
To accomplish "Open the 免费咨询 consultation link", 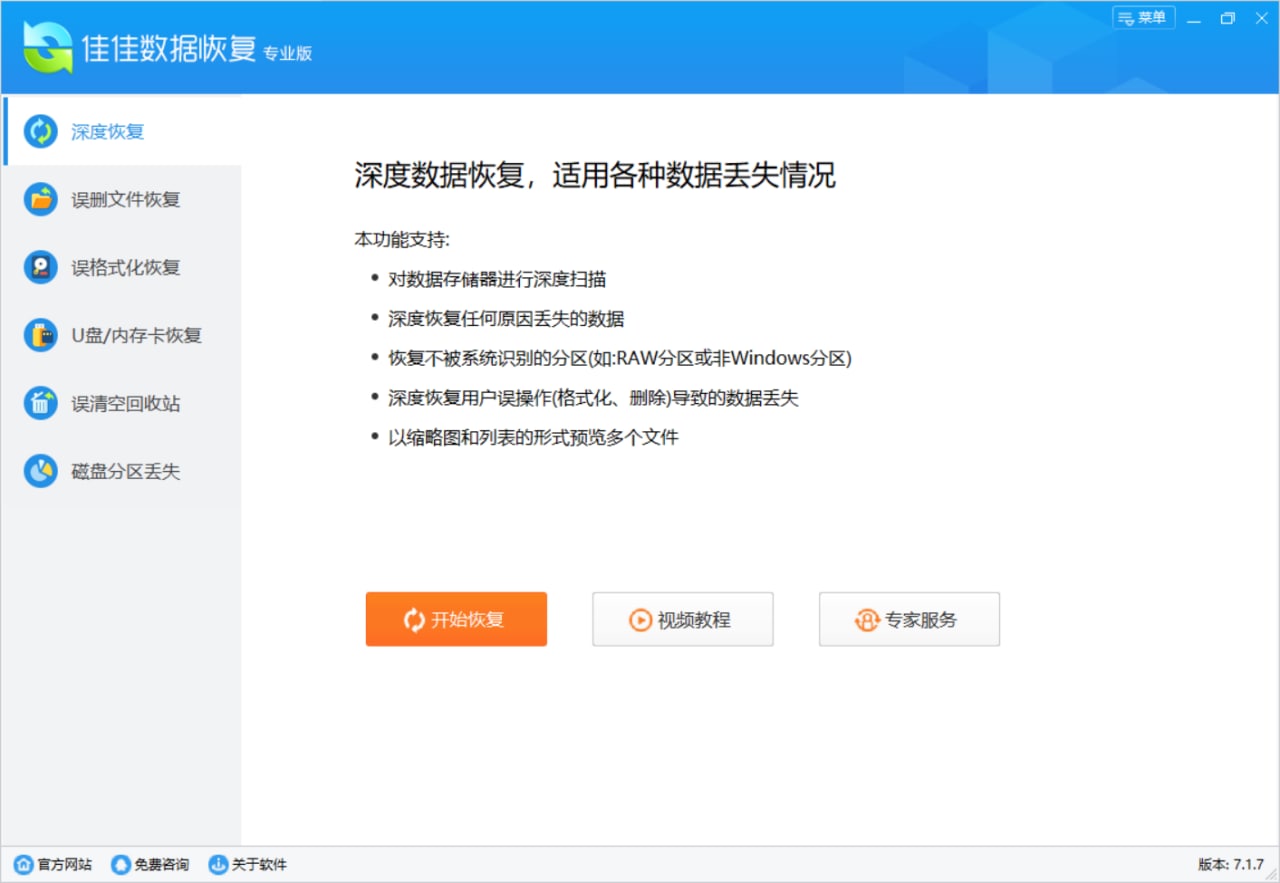I will [162, 865].
